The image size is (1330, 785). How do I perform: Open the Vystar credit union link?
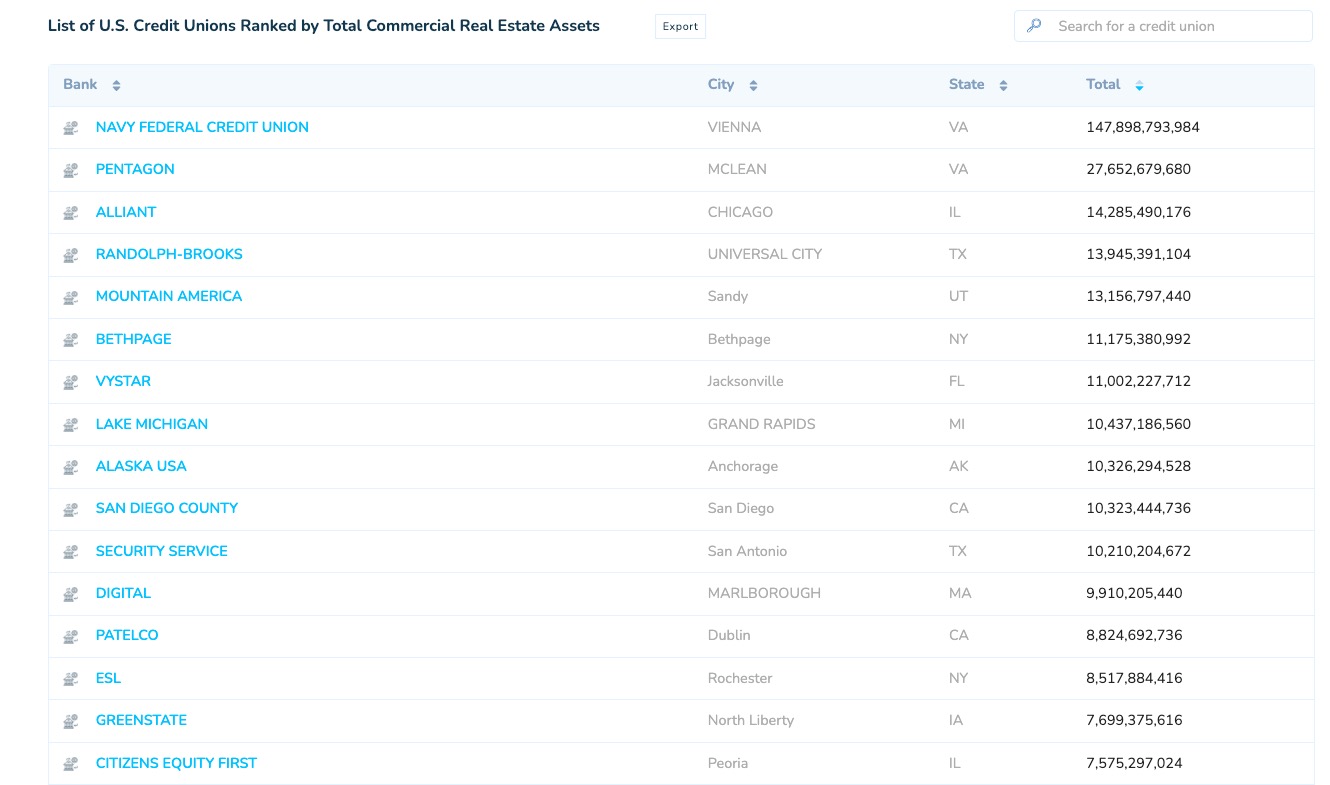(123, 381)
